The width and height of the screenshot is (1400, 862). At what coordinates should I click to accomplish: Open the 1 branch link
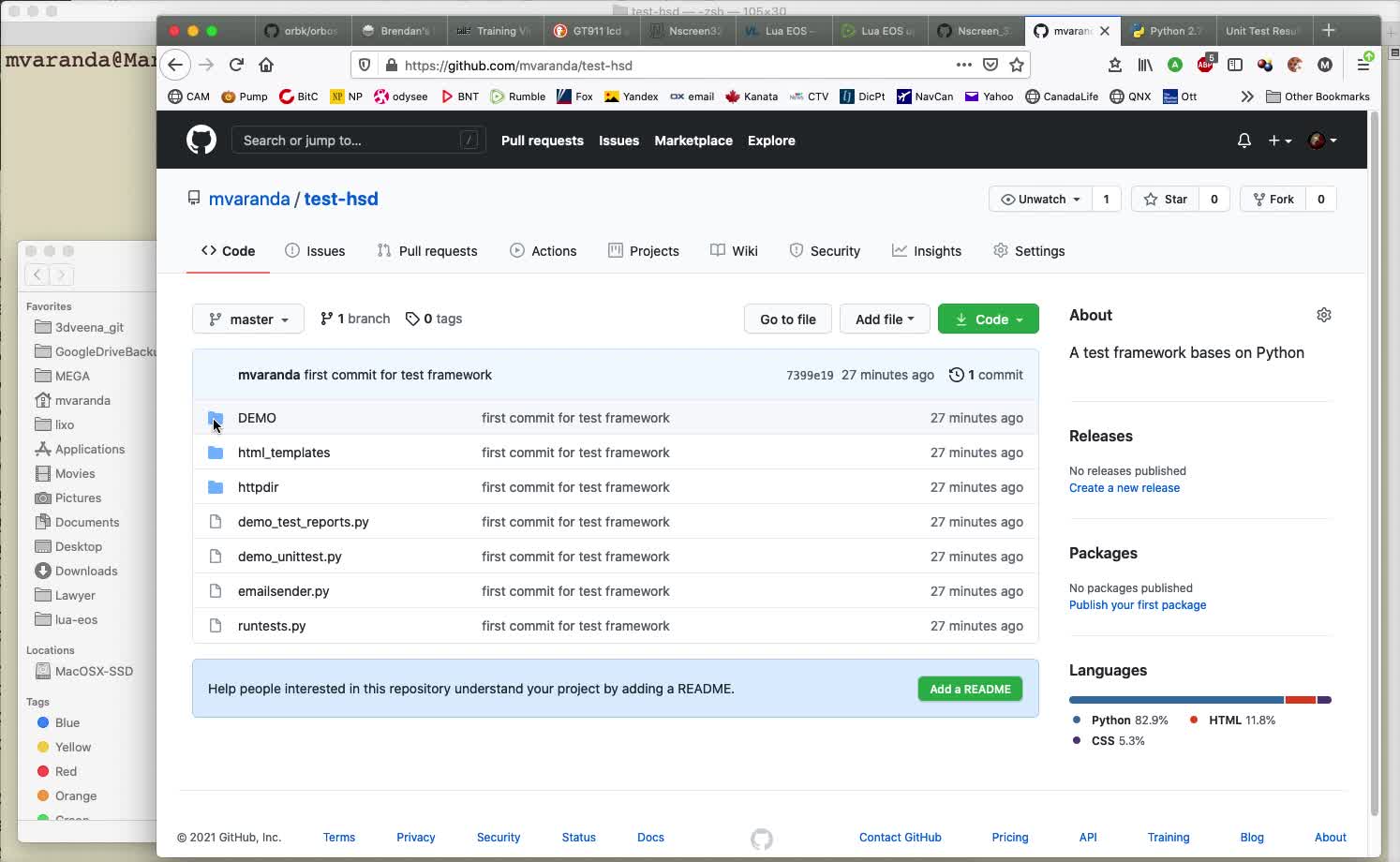354,319
